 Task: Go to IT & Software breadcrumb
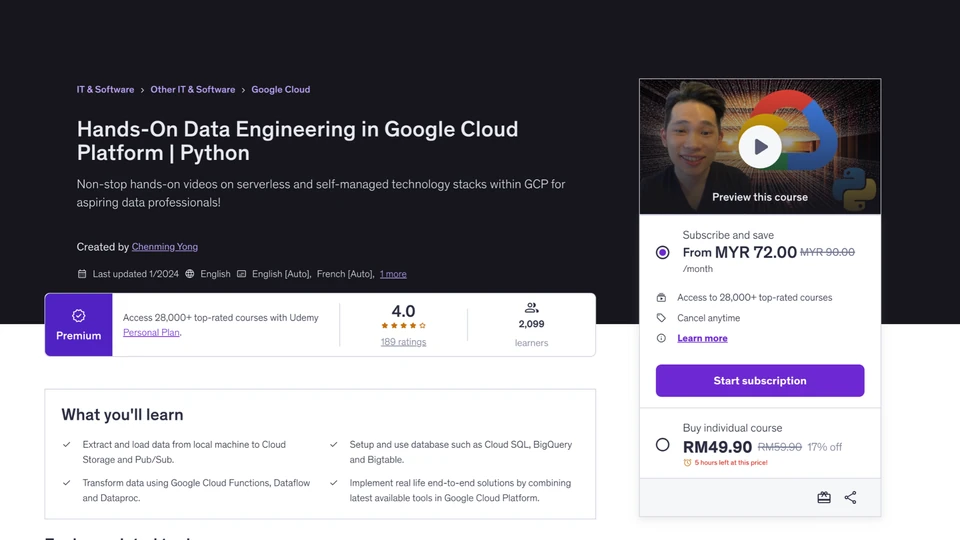click(105, 89)
